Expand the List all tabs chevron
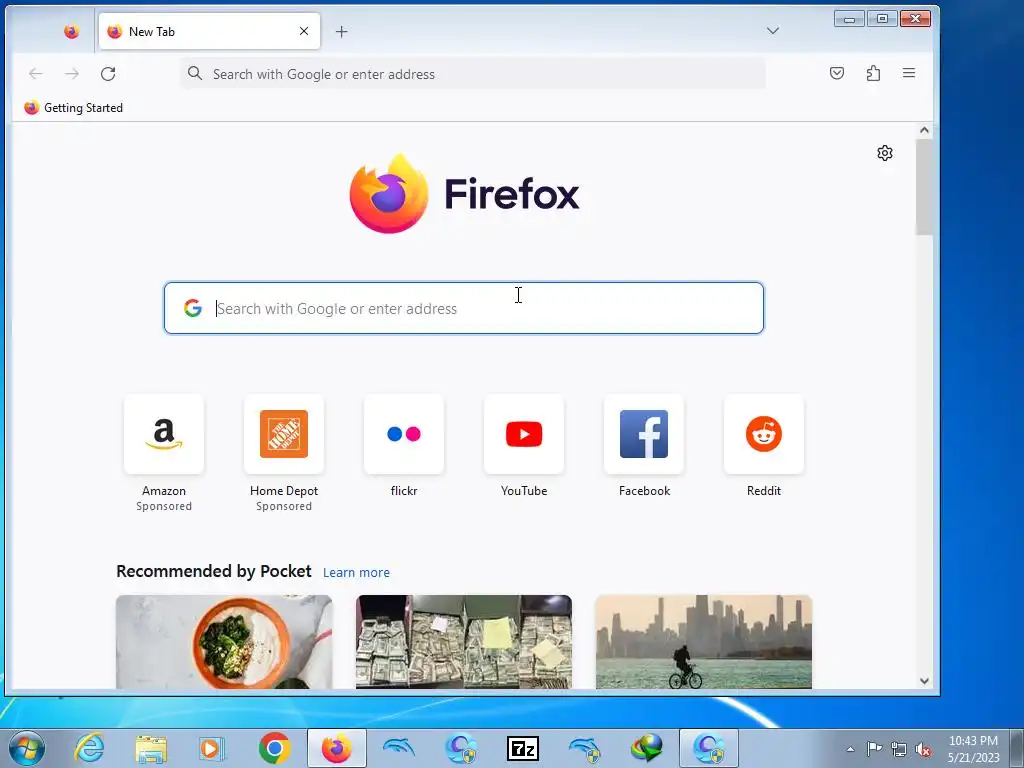The width and height of the screenshot is (1024, 768). (x=773, y=31)
